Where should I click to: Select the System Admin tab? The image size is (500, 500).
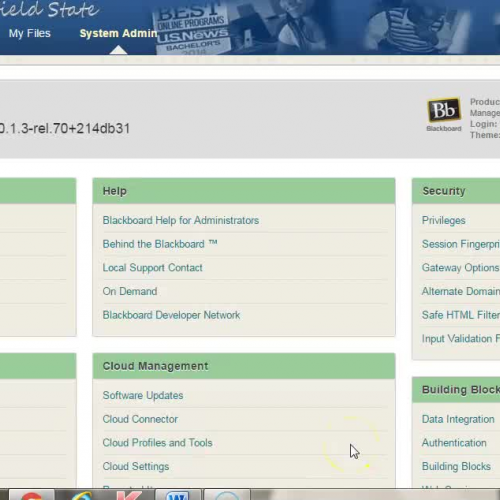[x=118, y=33]
